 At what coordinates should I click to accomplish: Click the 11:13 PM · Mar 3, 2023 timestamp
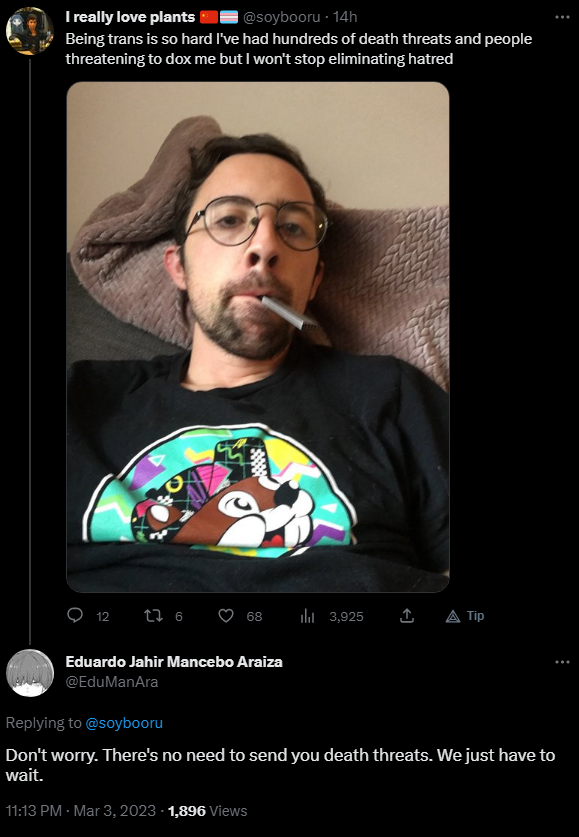pyautogui.click(x=81, y=811)
